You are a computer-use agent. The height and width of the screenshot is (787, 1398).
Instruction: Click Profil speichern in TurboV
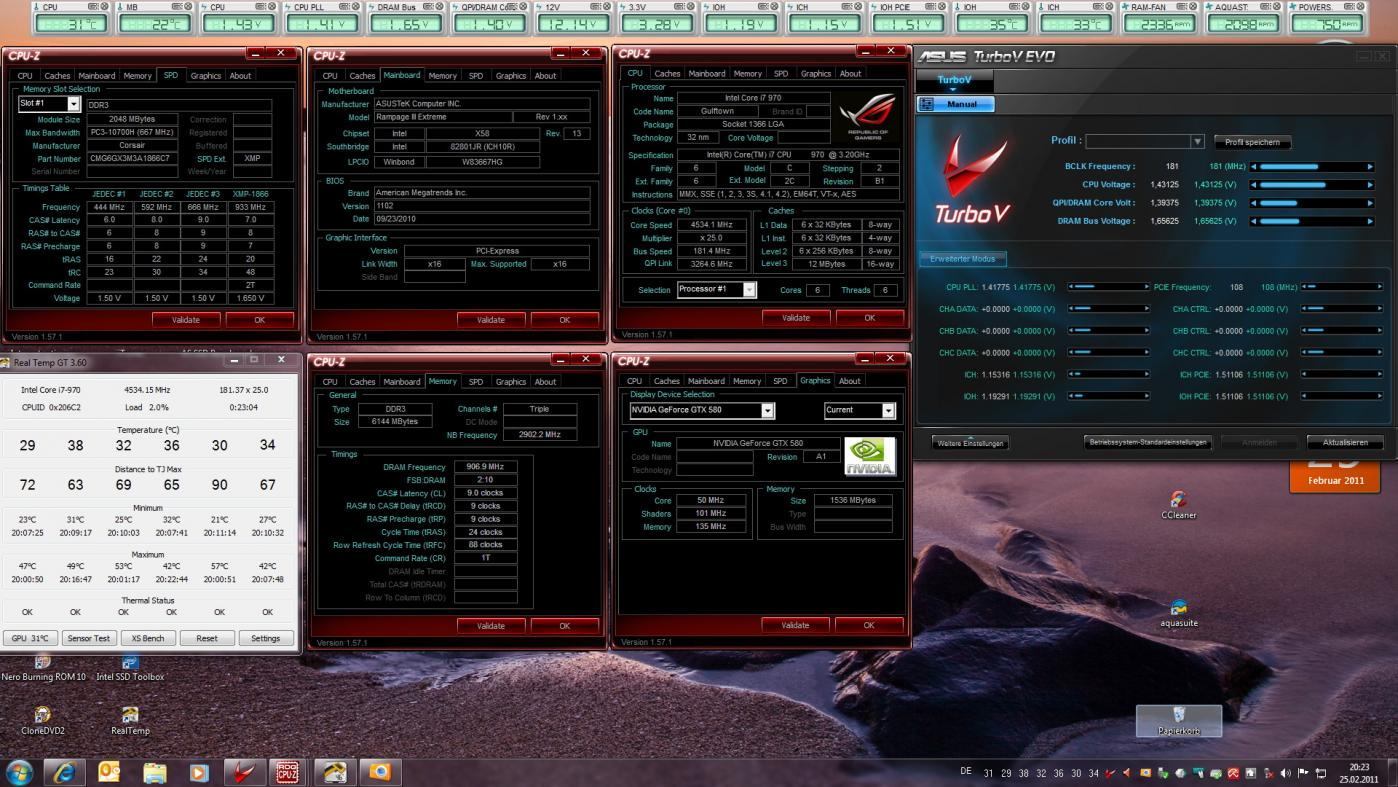(x=1252, y=142)
